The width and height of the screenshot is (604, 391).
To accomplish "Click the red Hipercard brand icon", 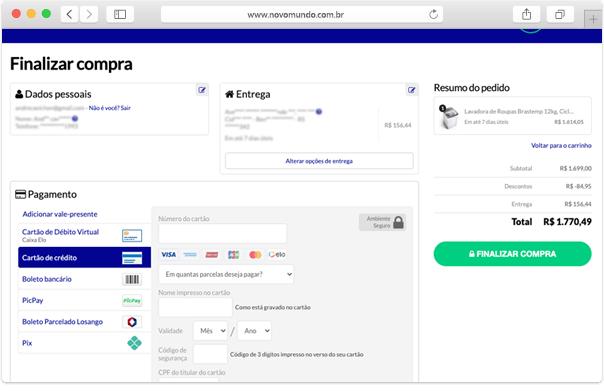I will coord(212,255).
